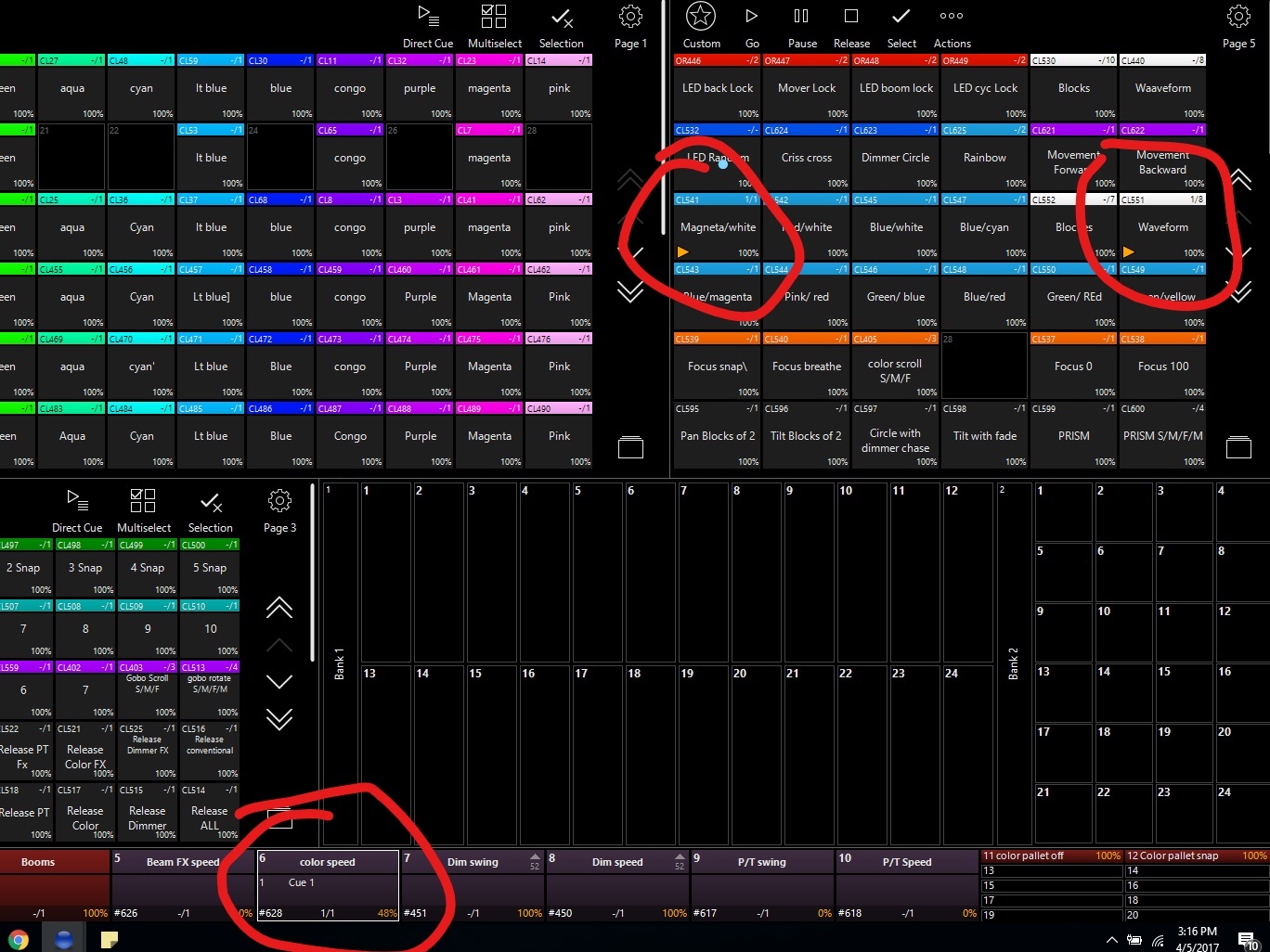This screenshot has width=1270, height=952.
Task: Trigger the LED cyc Lock cell
Action: coord(984,87)
